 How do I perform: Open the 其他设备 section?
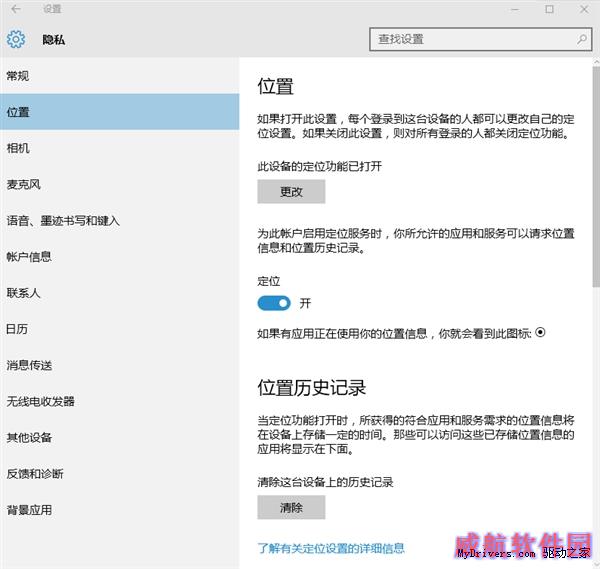coord(119,437)
